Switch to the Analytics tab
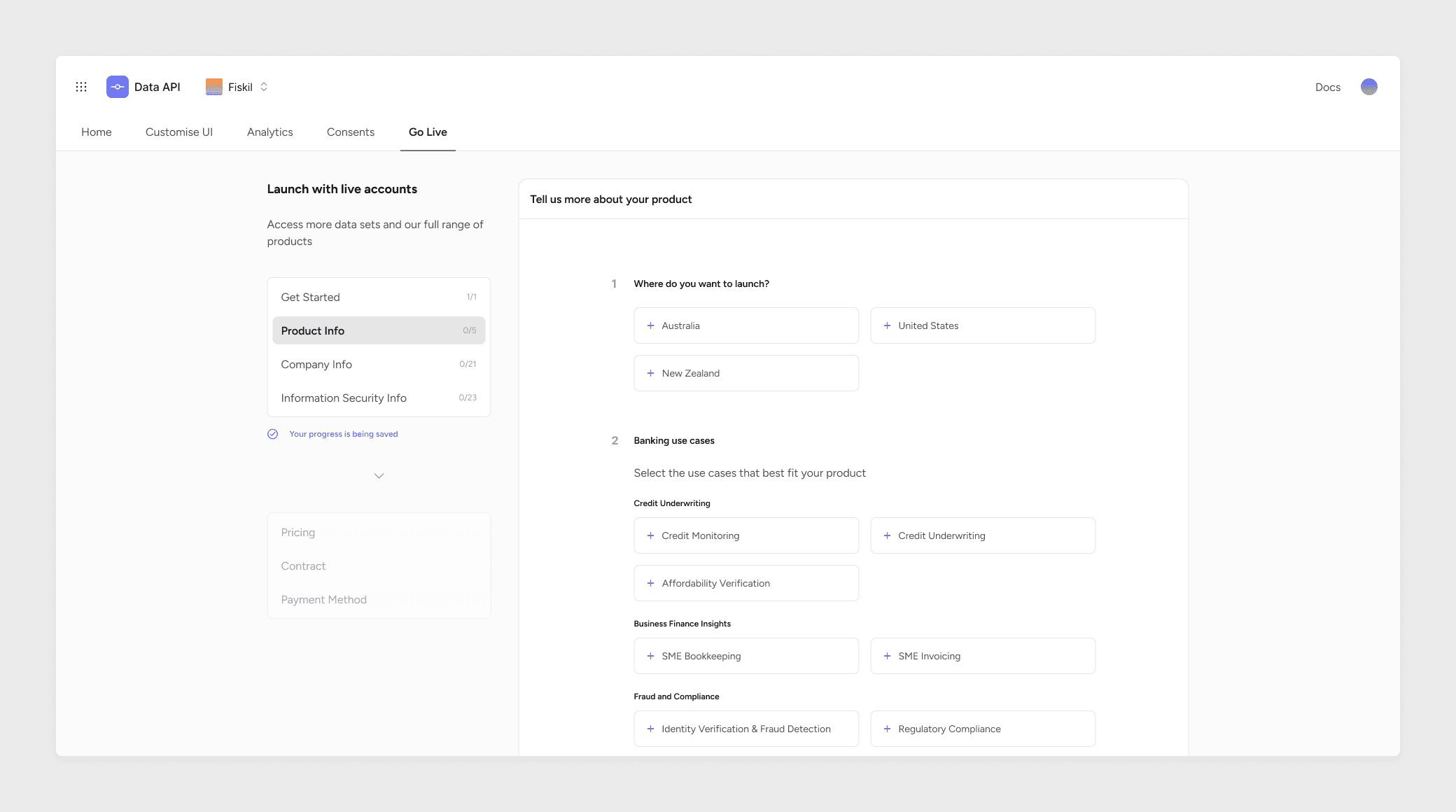Image resolution: width=1456 pixels, height=812 pixels. [269, 132]
